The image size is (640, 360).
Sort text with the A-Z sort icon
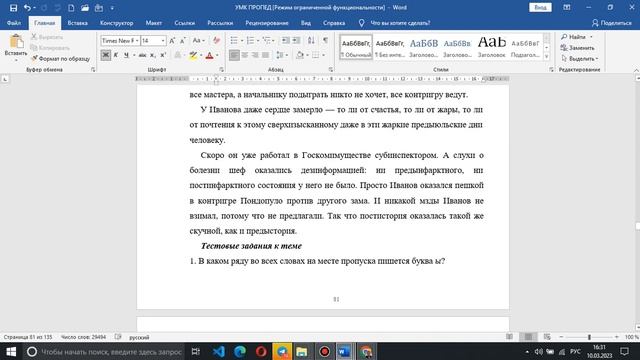[x=311, y=40]
